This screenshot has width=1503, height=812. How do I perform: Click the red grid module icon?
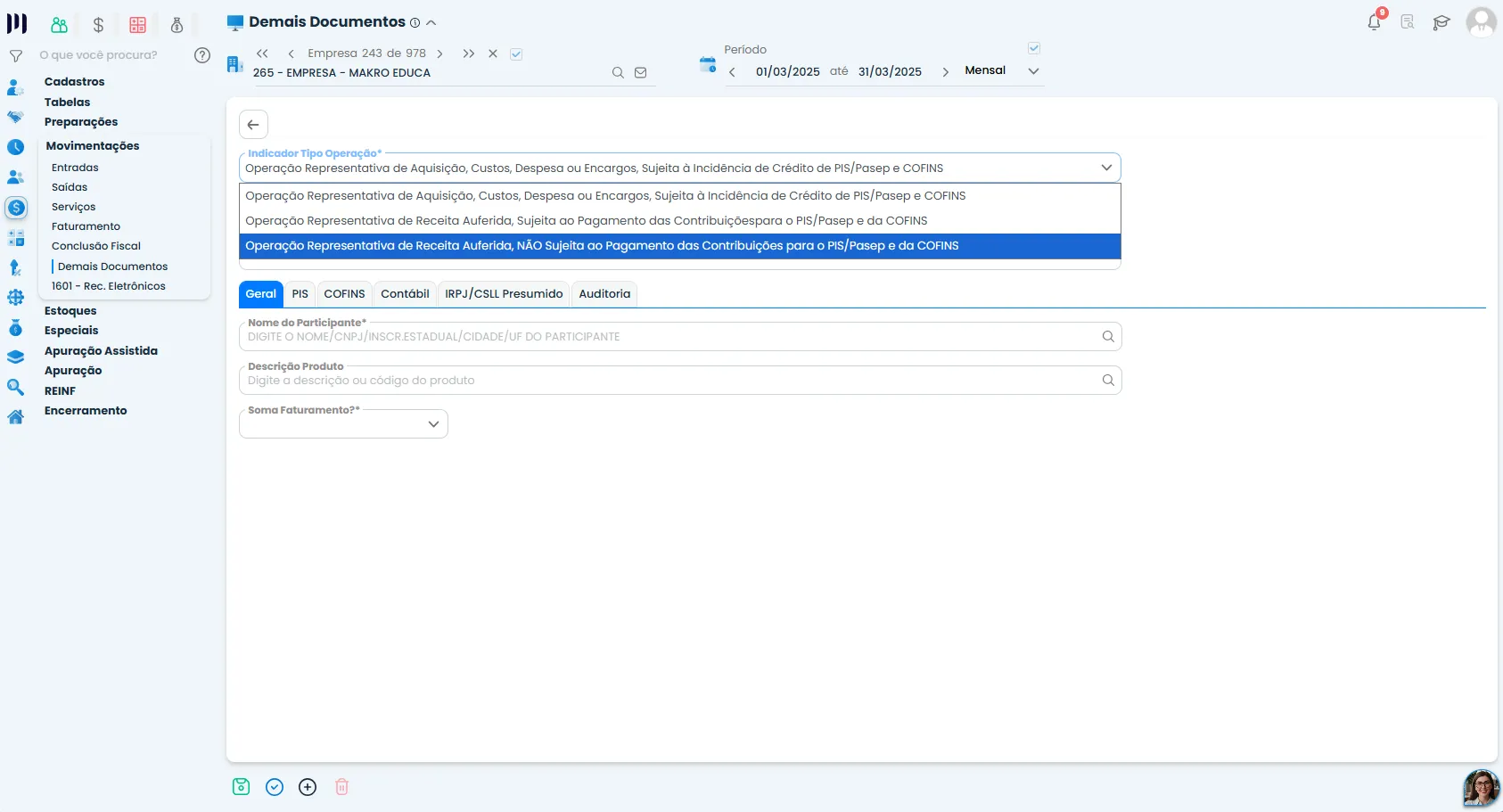click(137, 25)
